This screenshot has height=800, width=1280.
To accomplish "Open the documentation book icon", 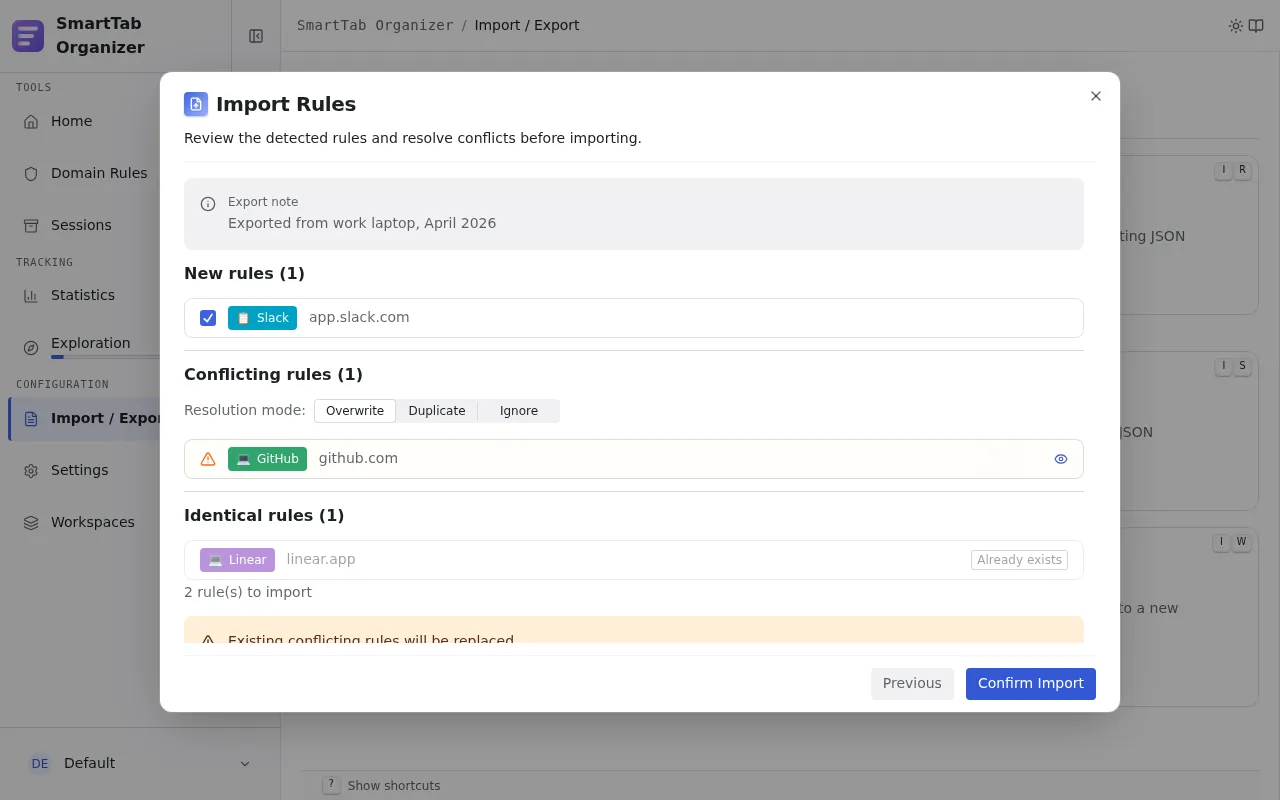I will point(1256,26).
